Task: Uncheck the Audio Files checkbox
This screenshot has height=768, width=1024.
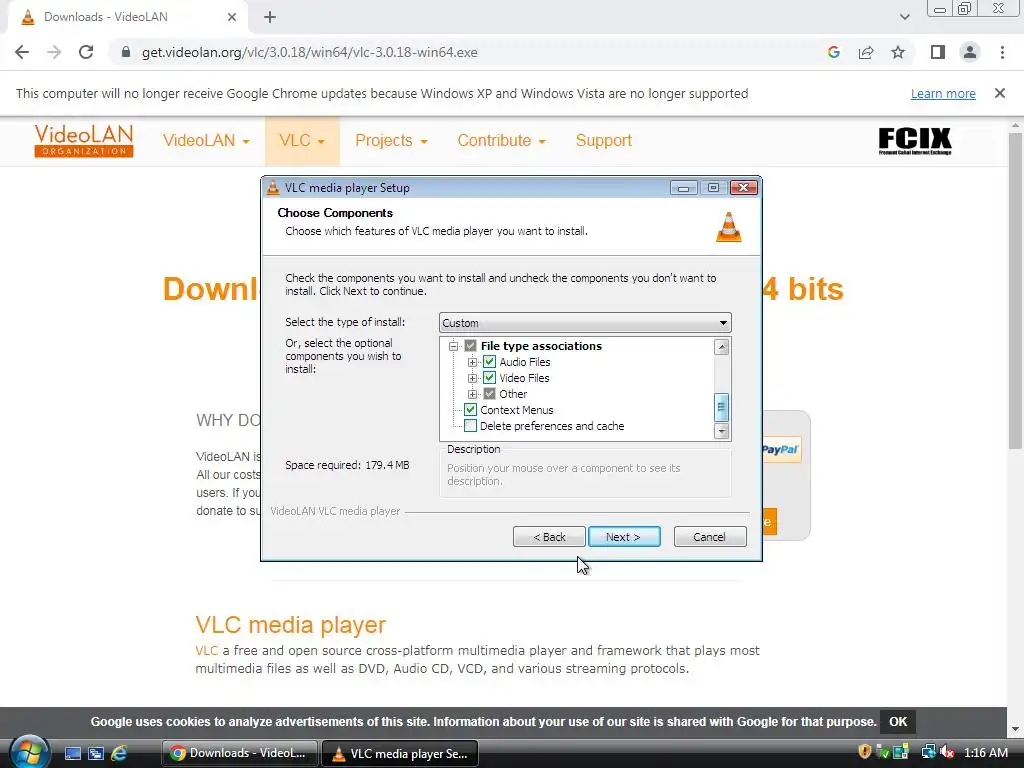Action: pos(489,362)
